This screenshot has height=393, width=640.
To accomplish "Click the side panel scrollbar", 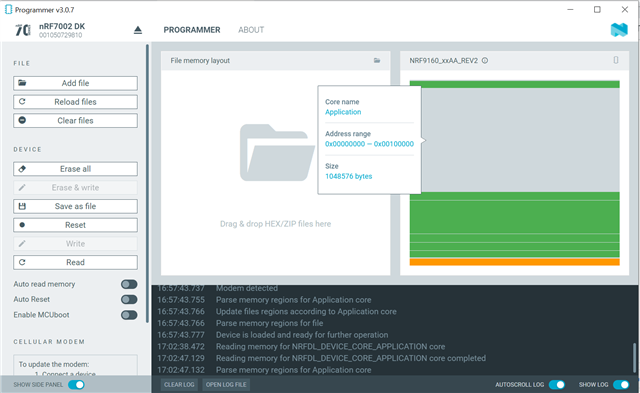I will click(x=147, y=184).
